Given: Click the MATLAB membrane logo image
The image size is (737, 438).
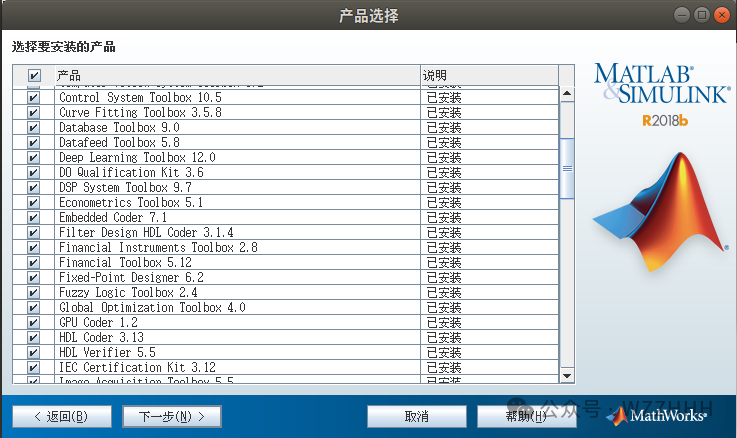Looking at the screenshot, I should pyautogui.click(x=662, y=212).
